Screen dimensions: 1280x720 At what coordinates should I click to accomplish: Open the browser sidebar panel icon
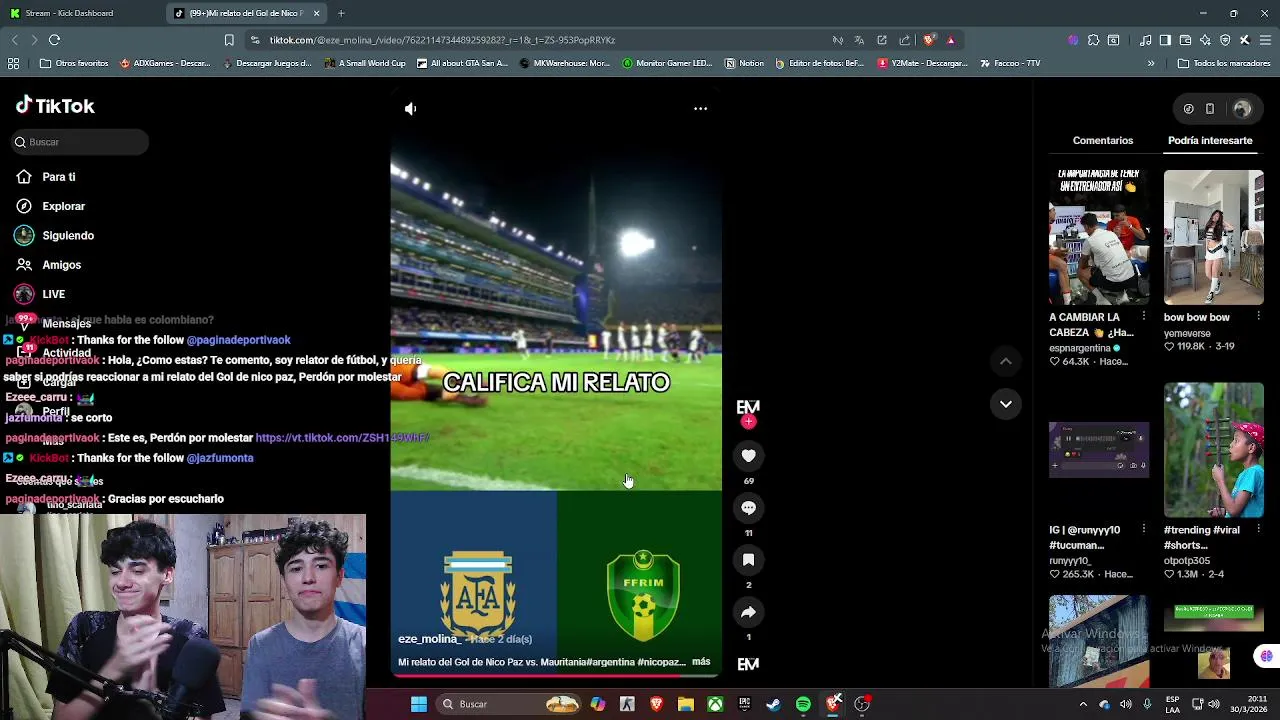(1165, 40)
